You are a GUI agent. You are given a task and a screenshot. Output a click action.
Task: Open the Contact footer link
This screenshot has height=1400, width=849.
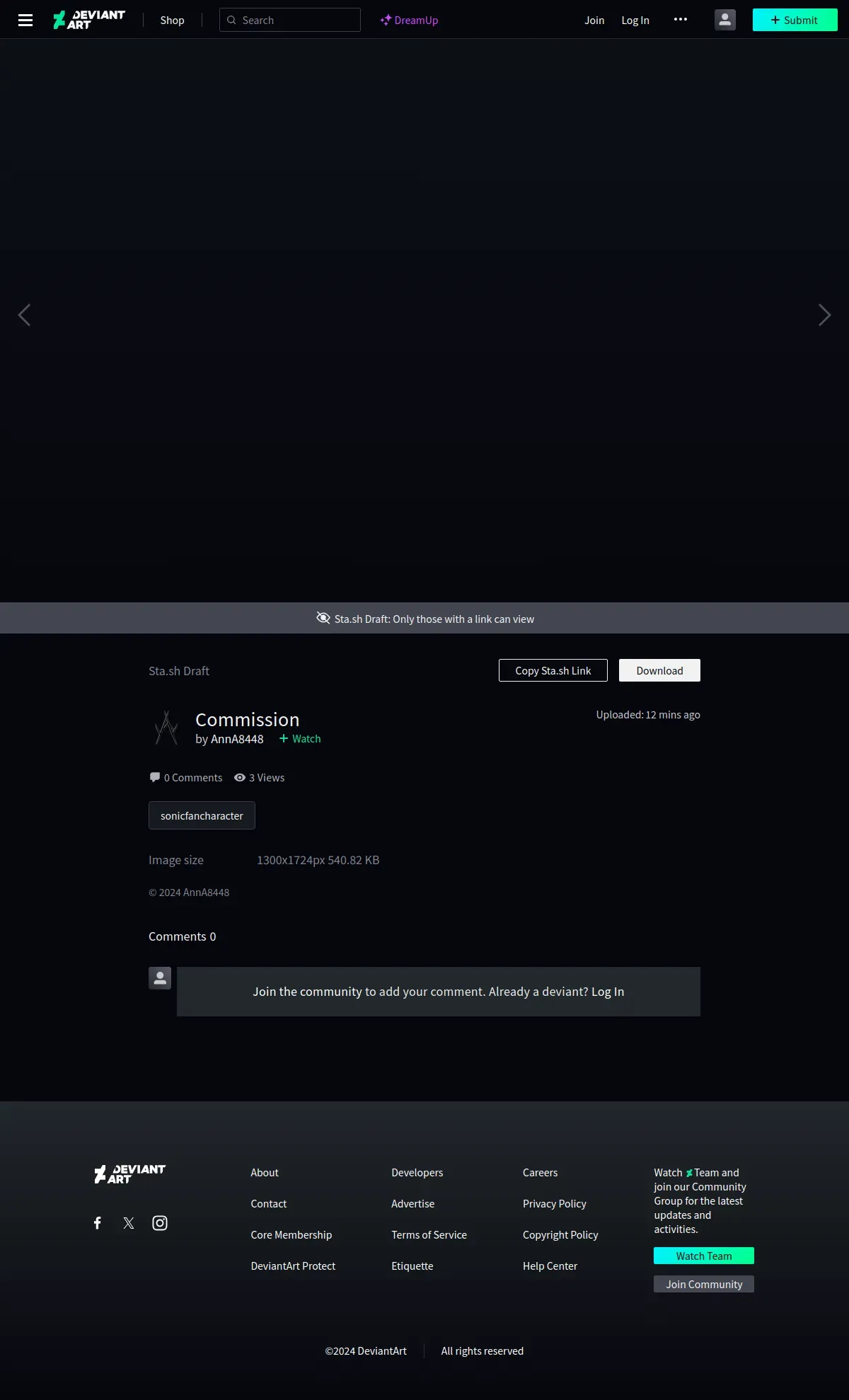click(269, 1204)
